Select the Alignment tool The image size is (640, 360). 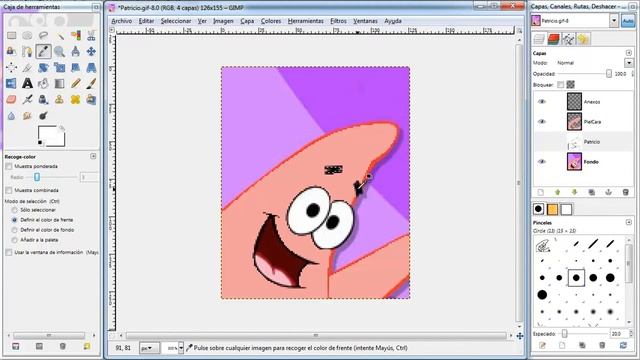pos(11,67)
